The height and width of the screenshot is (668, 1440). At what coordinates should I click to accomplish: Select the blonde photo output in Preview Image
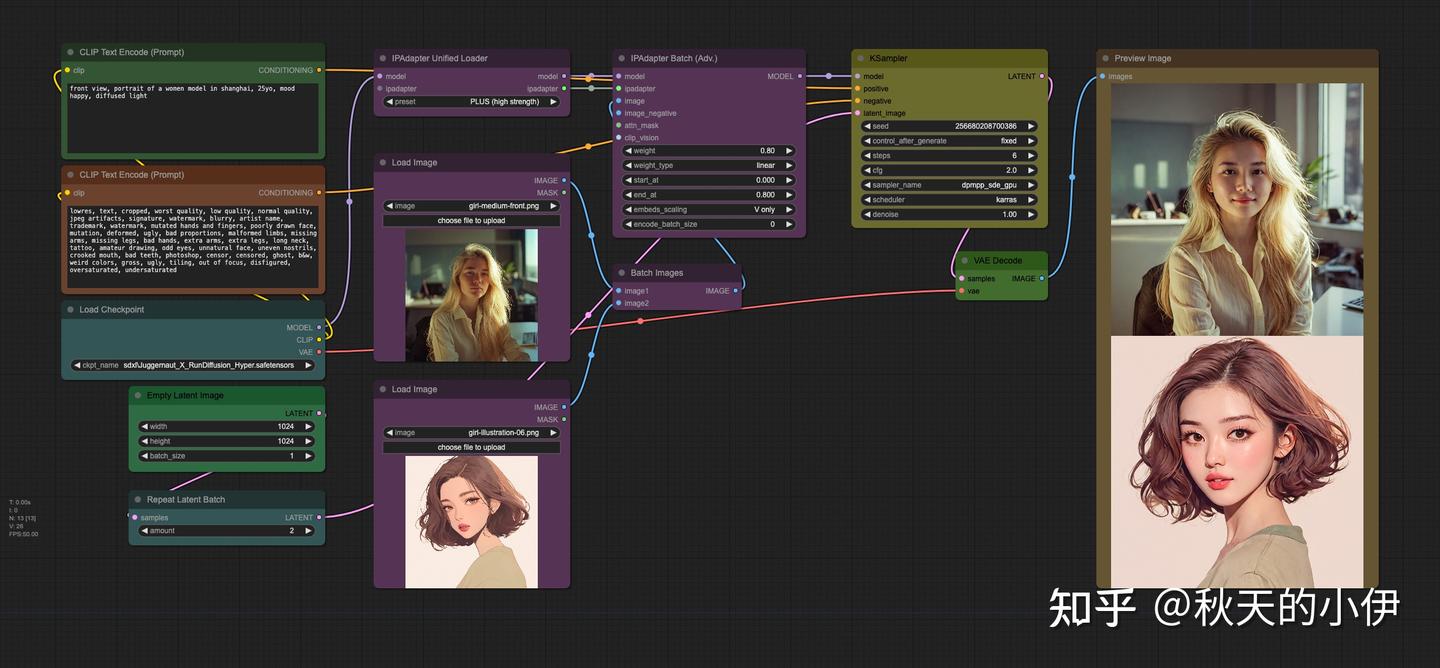click(x=1237, y=209)
